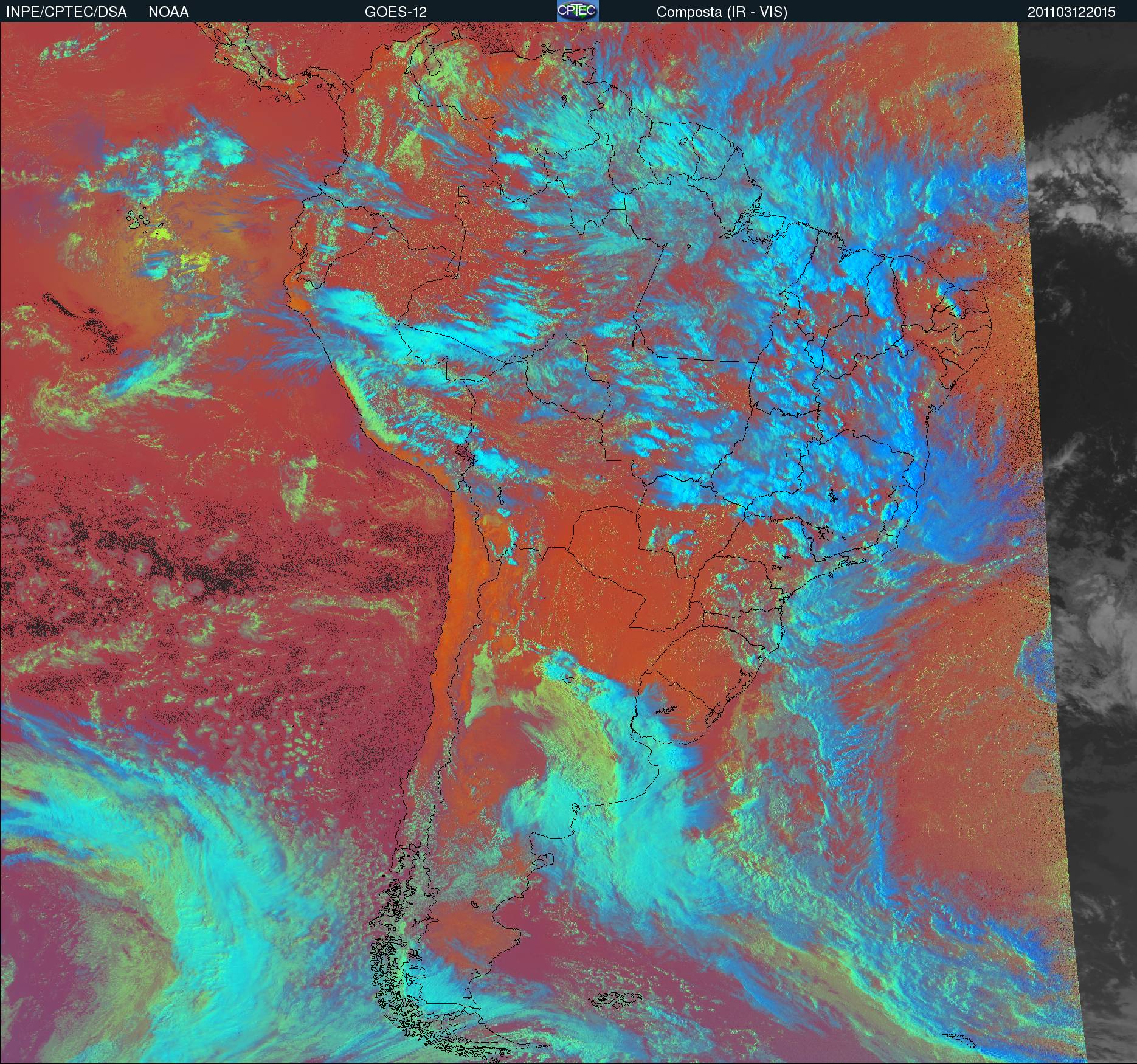The image size is (1137, 1064).
Task: Click the INPE/CPTEC/DSA header text
Action: [x=66, y=12]
